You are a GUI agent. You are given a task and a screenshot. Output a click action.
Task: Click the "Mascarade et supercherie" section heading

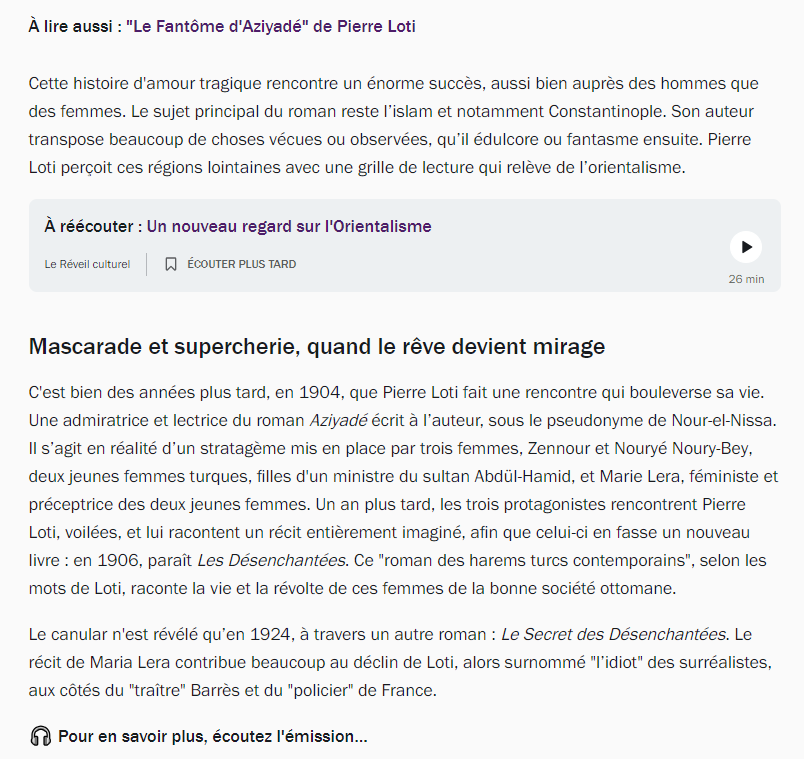coord(317,347)
